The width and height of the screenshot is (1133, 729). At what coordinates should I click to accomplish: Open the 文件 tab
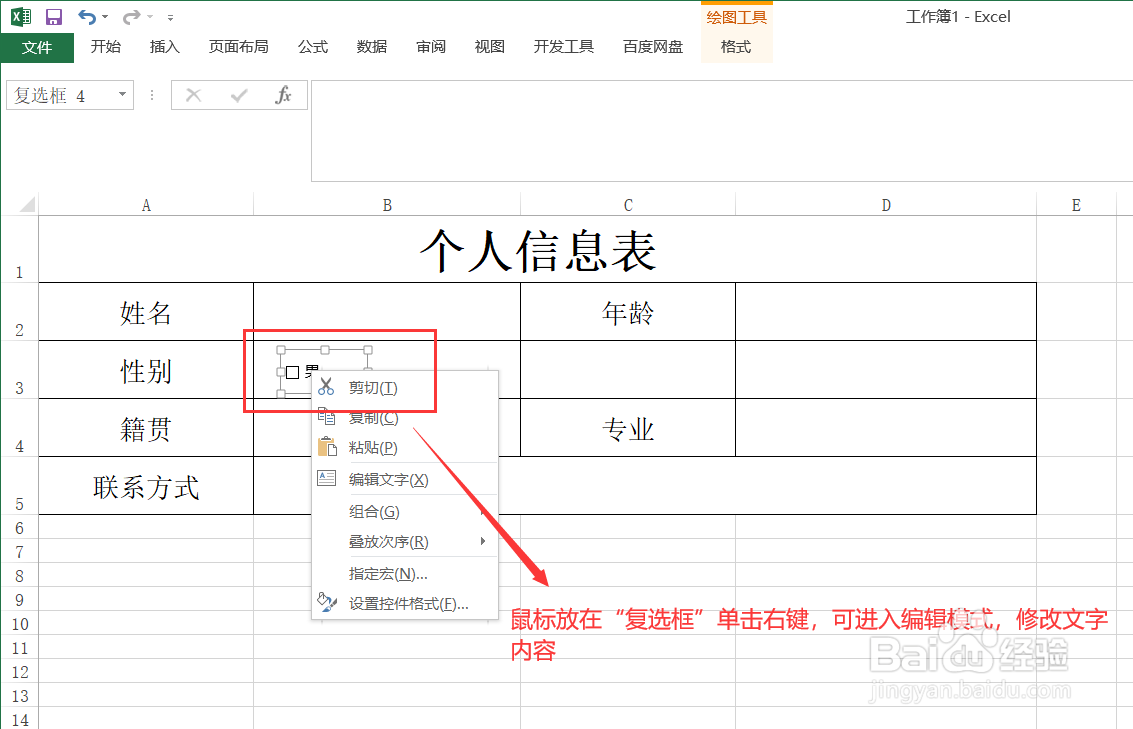(37, 48)
